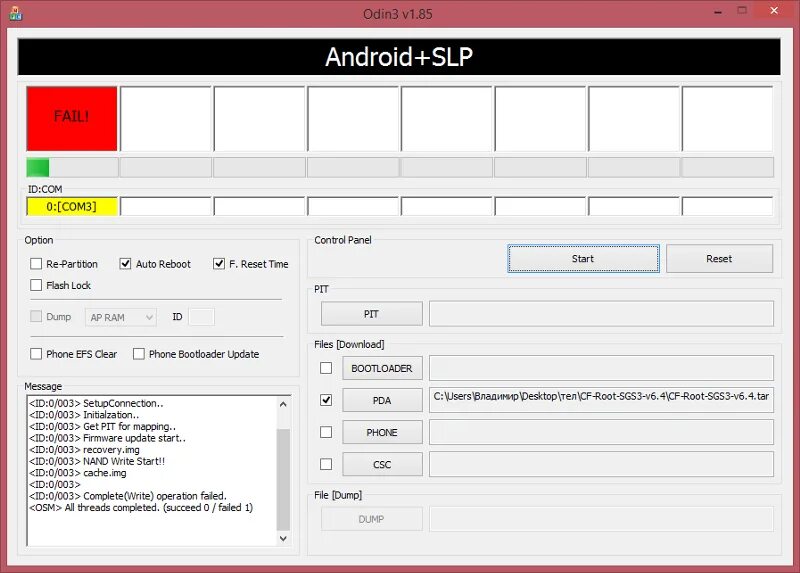Click the Odin3 application icon in title bar
The width and height of the screenshot is (800, 573).
point(16,13)
